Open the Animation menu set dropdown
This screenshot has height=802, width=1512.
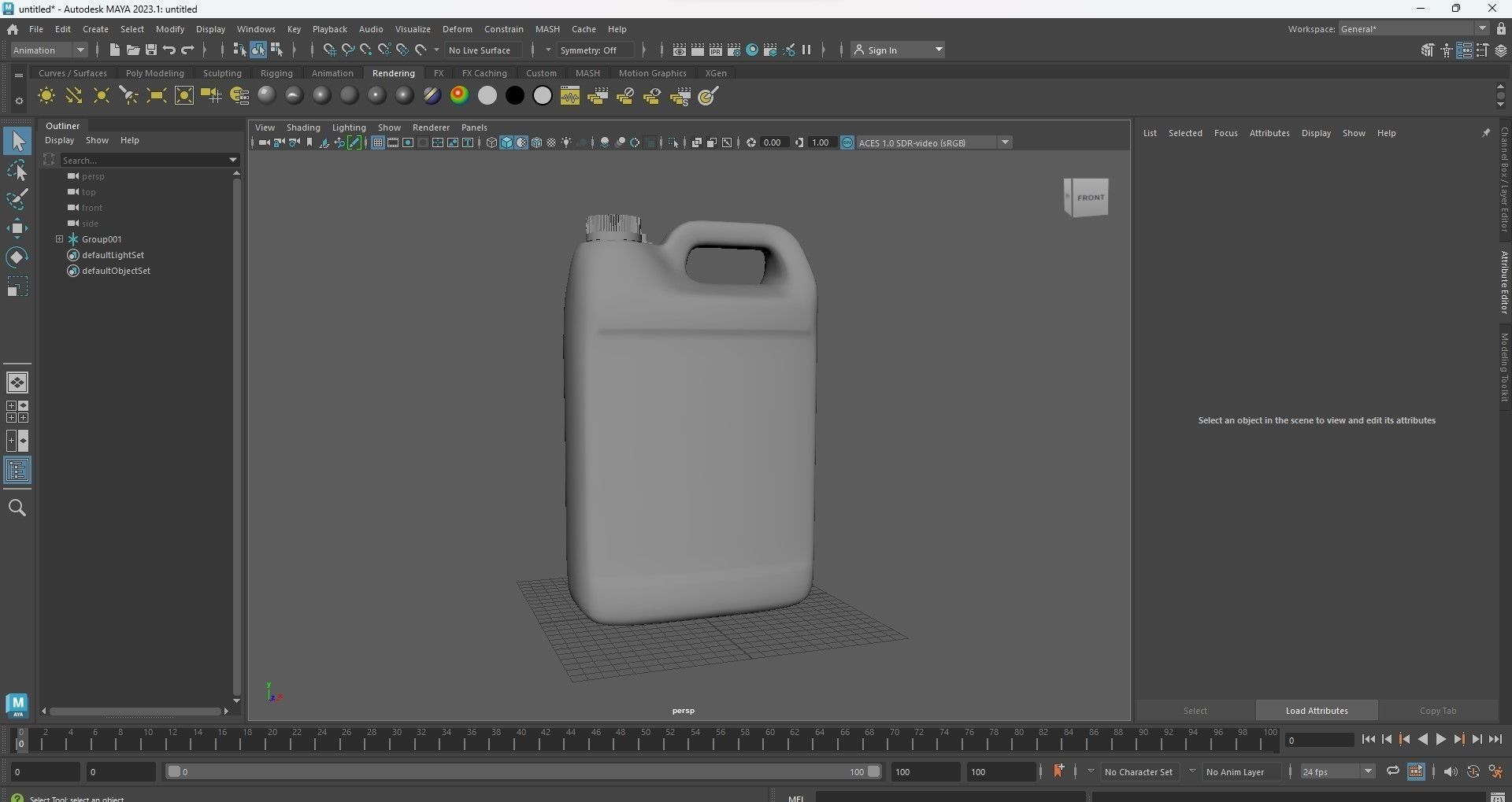[x=49, y=50]
